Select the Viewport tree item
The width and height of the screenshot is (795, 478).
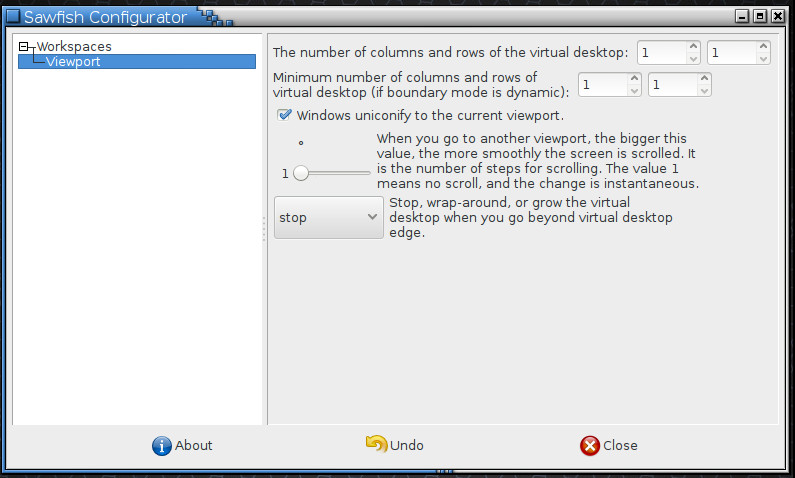click(x=137, y=62)
